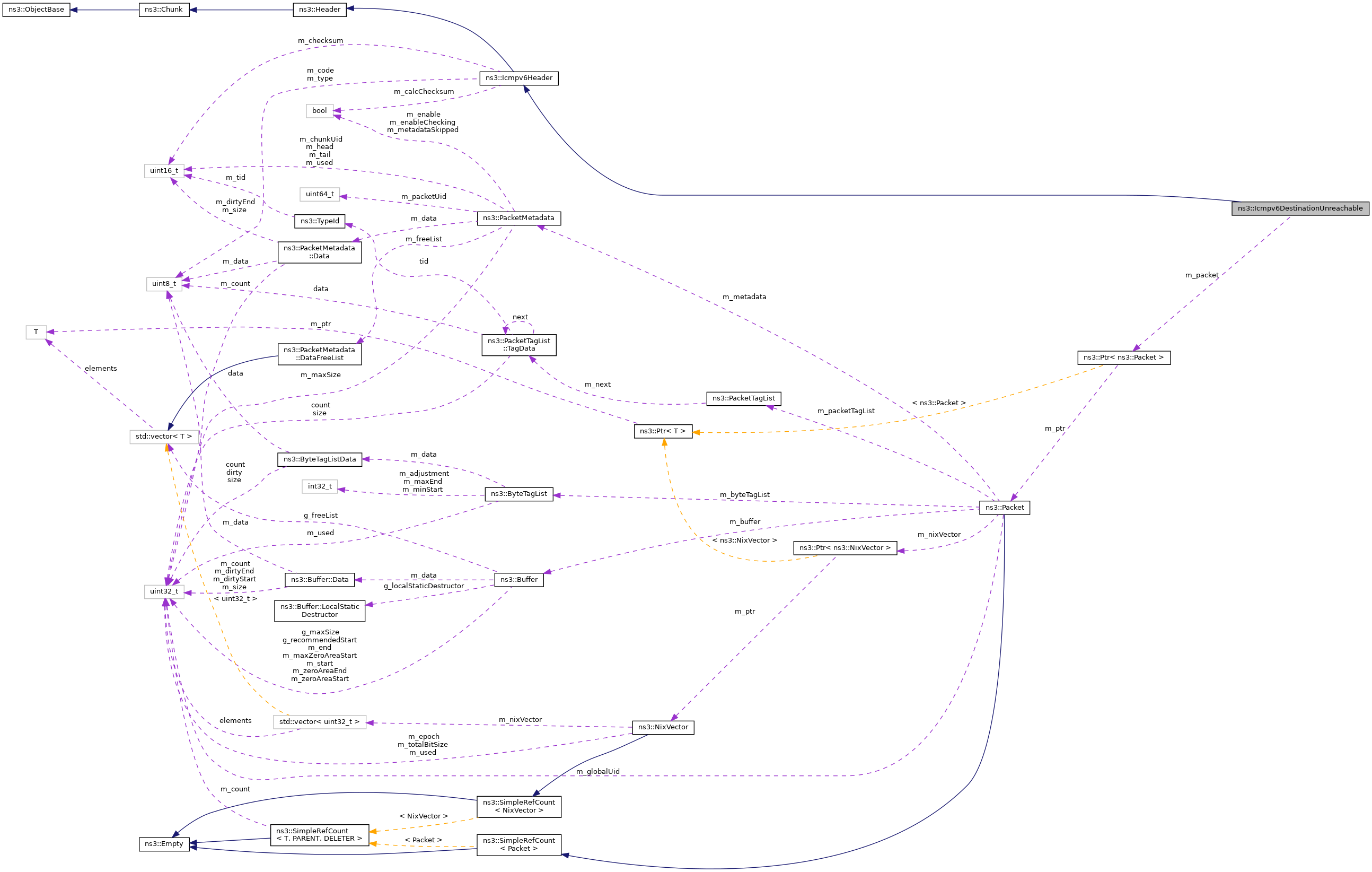
Task: Click the m_checksum edge label
Action: pyautogui.click(x=321, y=41)
